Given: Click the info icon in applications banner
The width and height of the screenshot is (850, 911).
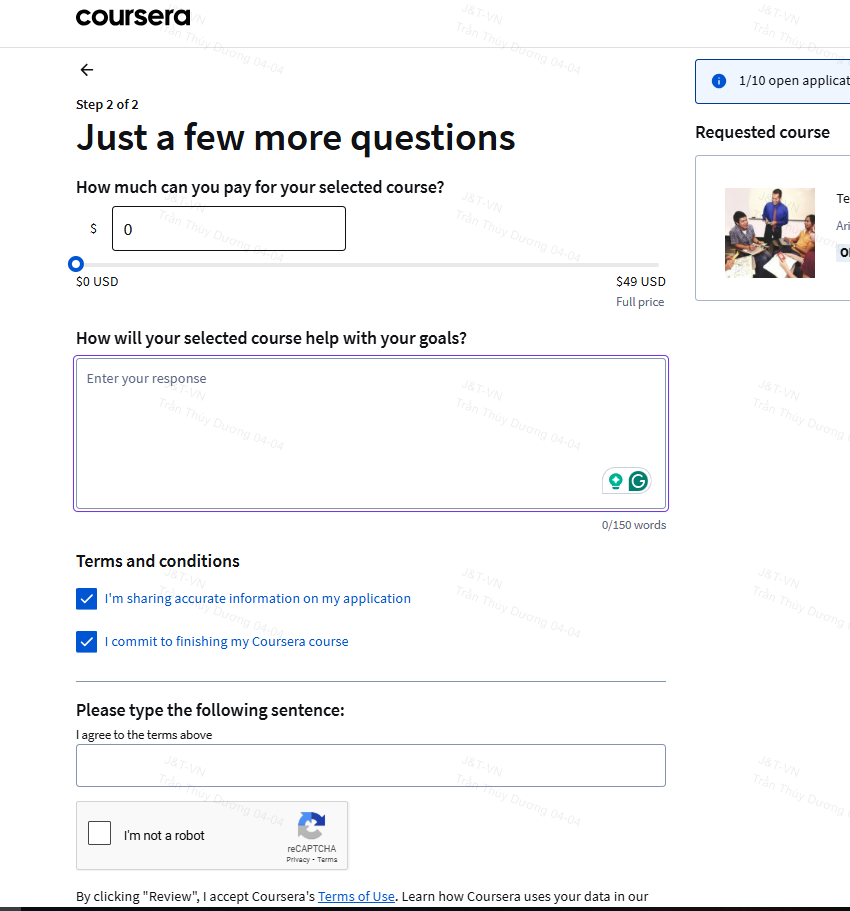Looking at the screenshot, I should point(719,81).
